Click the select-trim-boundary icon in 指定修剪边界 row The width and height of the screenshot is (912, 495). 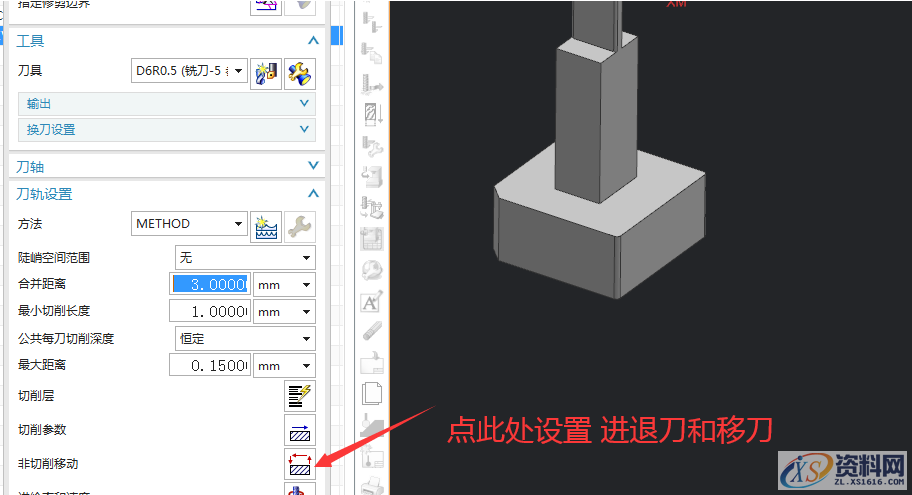click(x=266, y=6)
